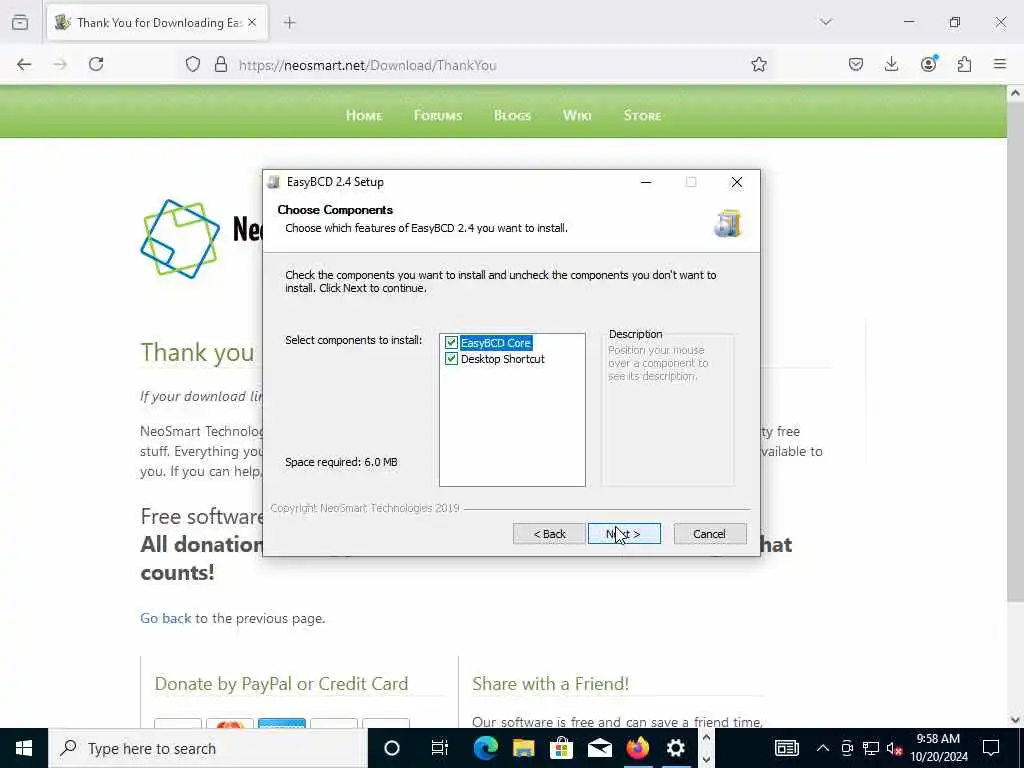The image size is (1024, 768).
Task: Open the taskbar clock showing 9:58 AM
Action: [x=938, y=748]
